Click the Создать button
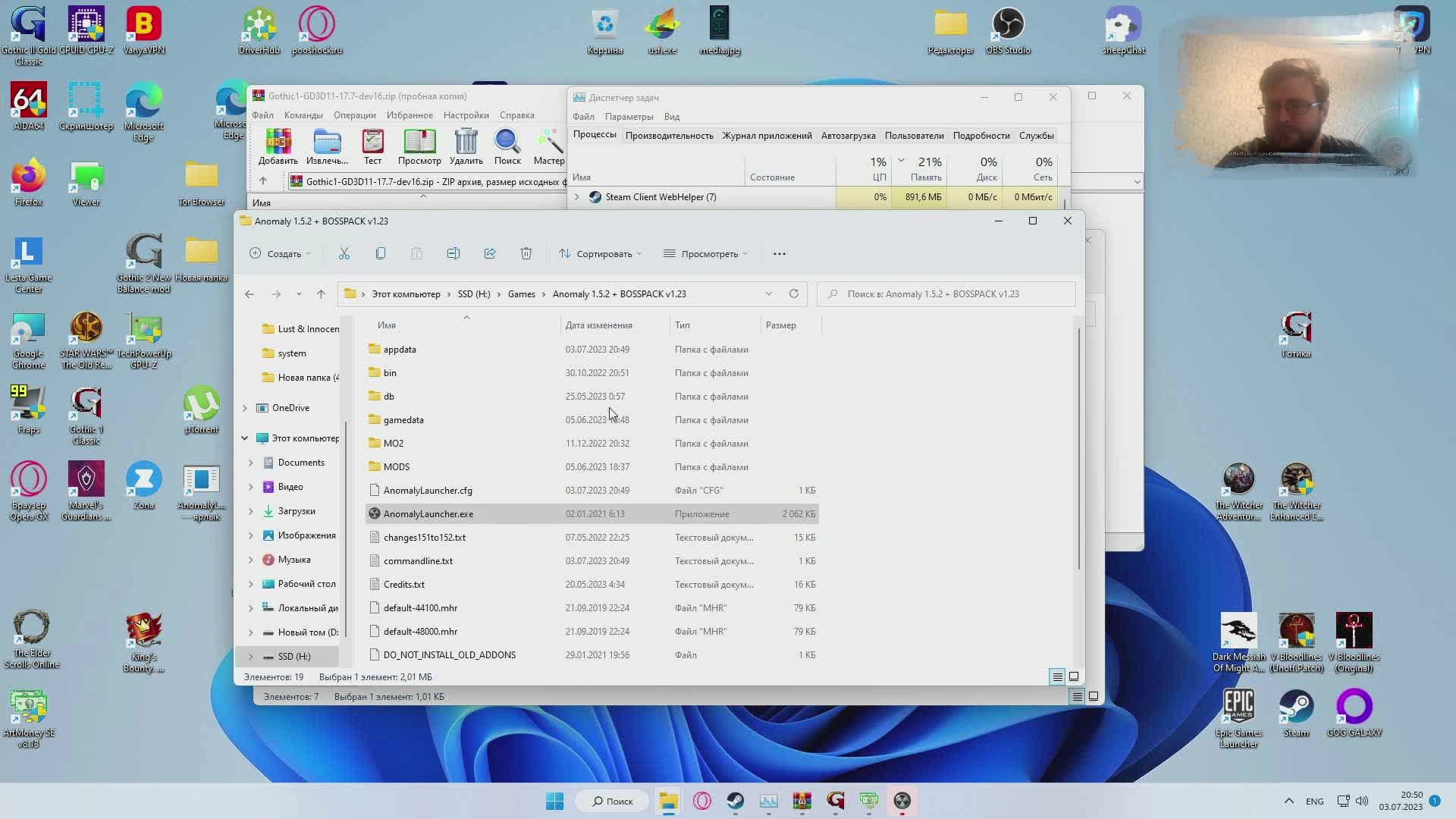 (280, 254)
